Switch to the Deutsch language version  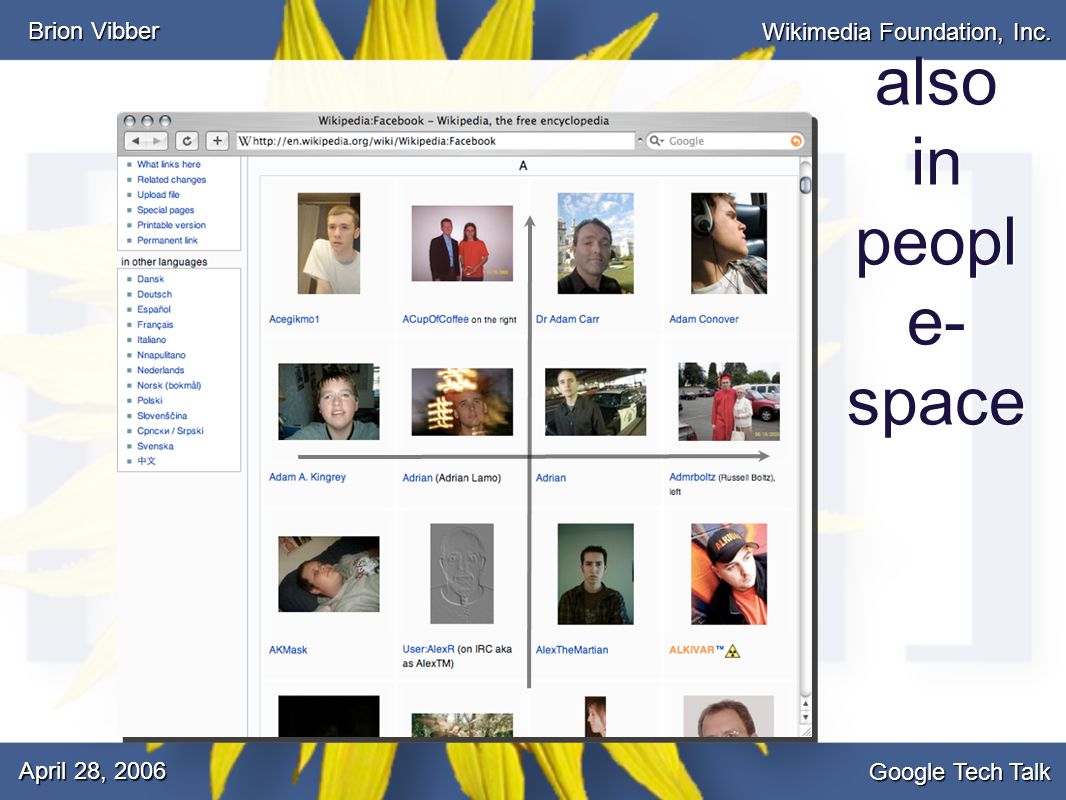coord(154,294)
